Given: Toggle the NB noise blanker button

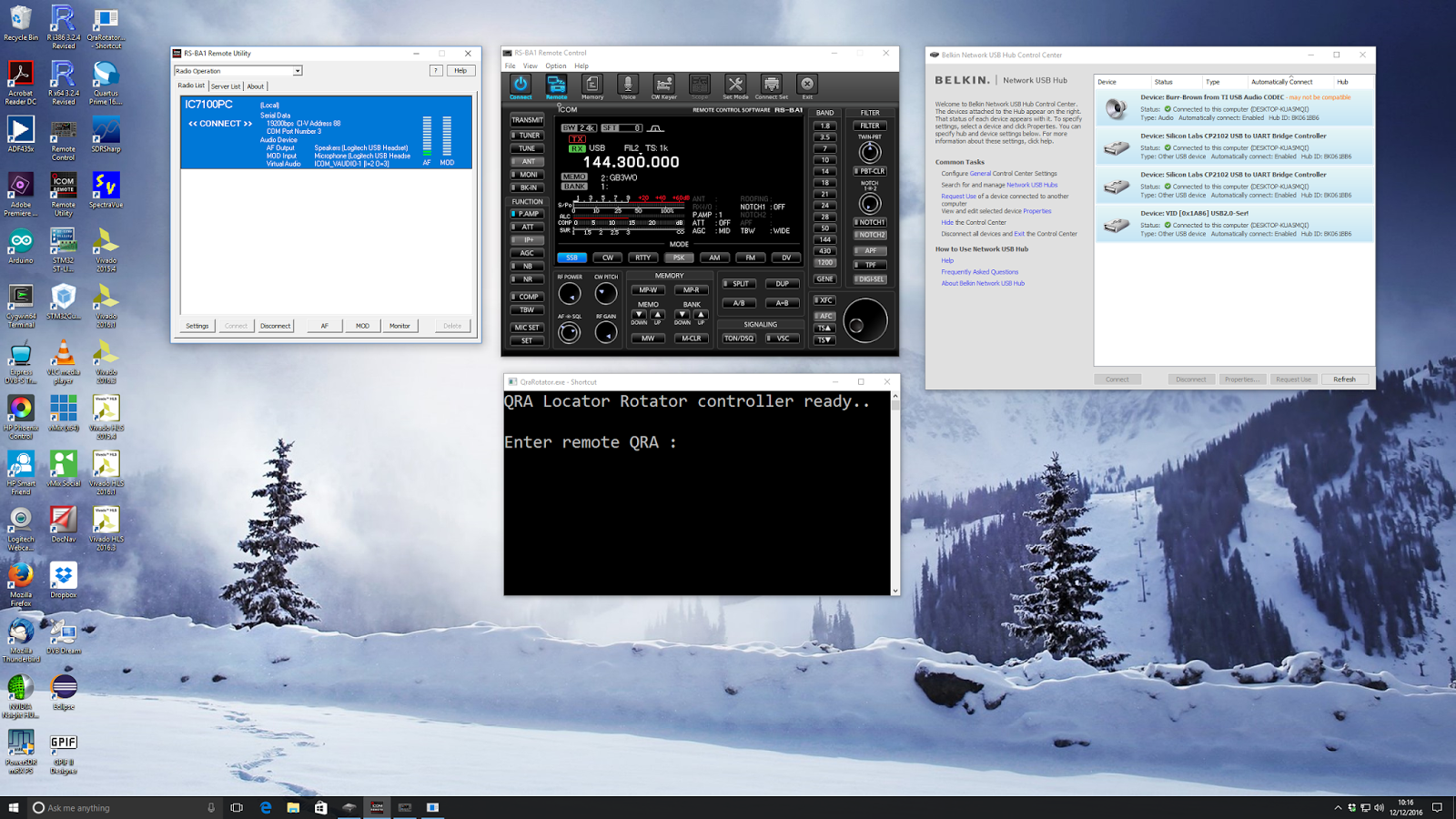Looking at the screenshot, I should pos(527,266).
